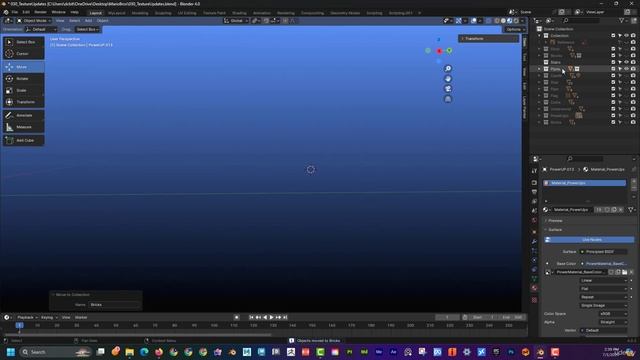Select the Select Box tool
The image size is (640, 360).
click(24, 42)
